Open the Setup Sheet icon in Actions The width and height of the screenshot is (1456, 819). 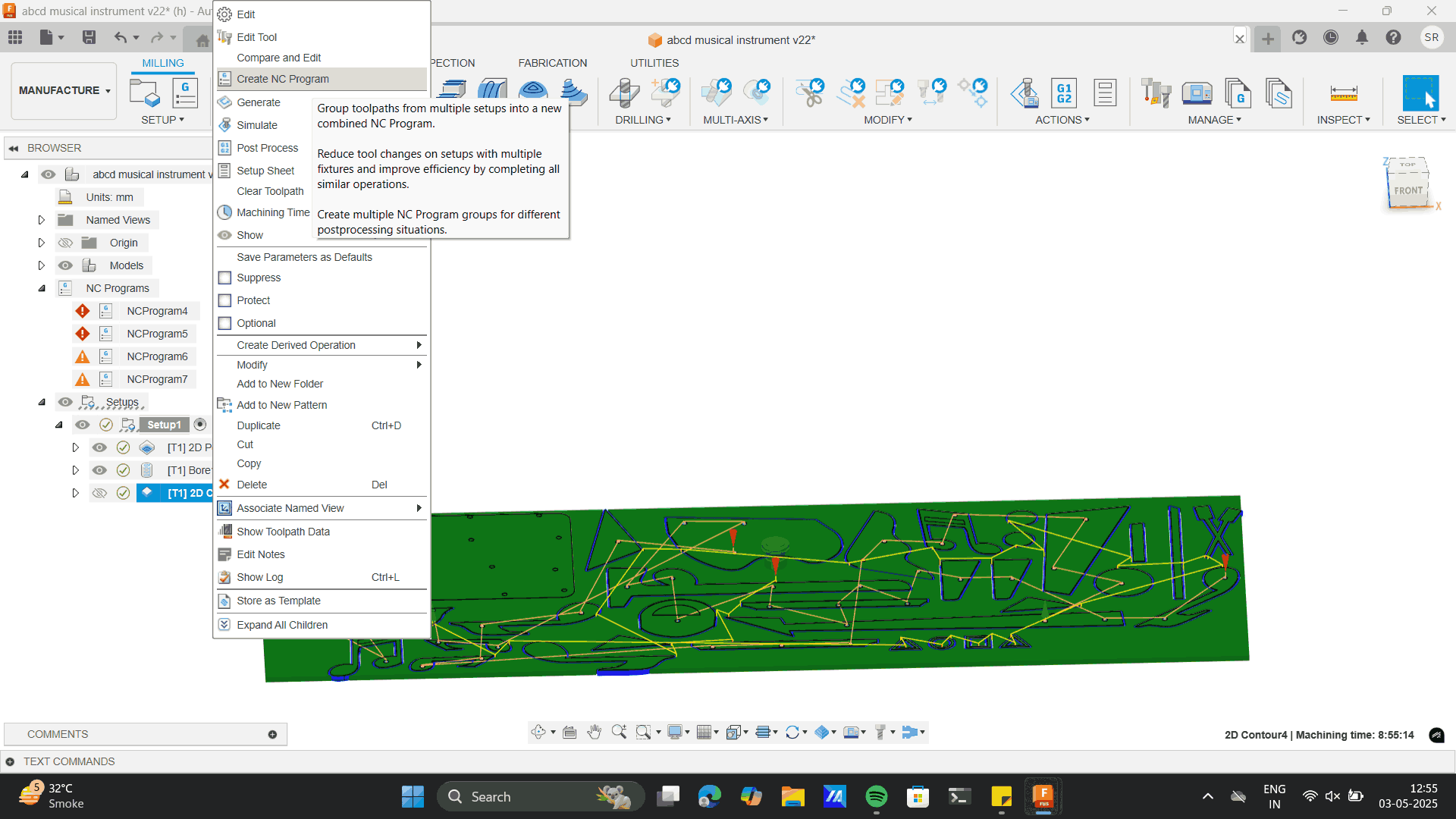[x=1105, y=93]
